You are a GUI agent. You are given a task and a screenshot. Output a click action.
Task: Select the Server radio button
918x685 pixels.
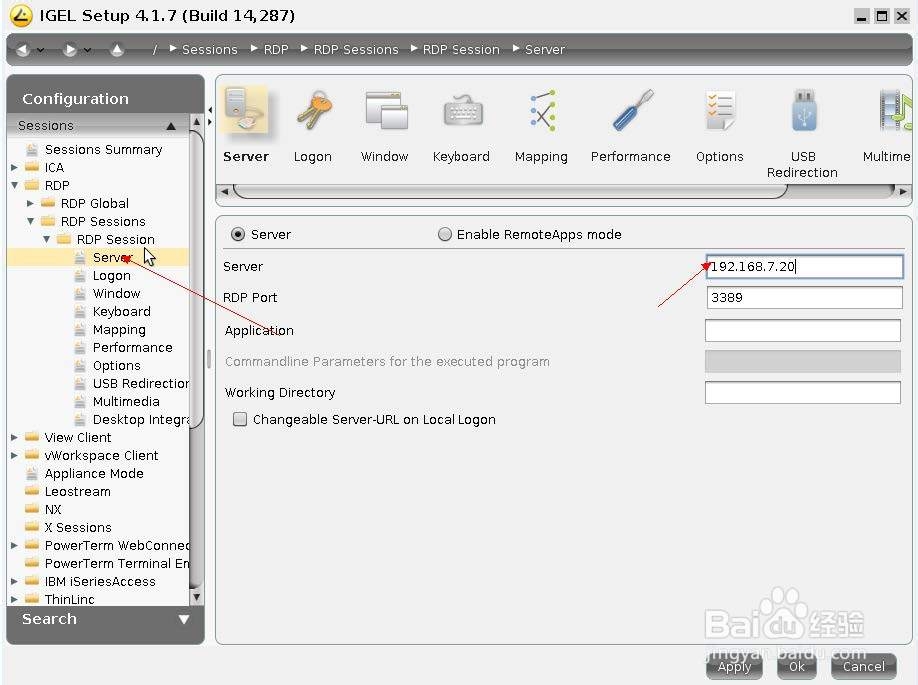pyautogui.click(x=238, y=234)
